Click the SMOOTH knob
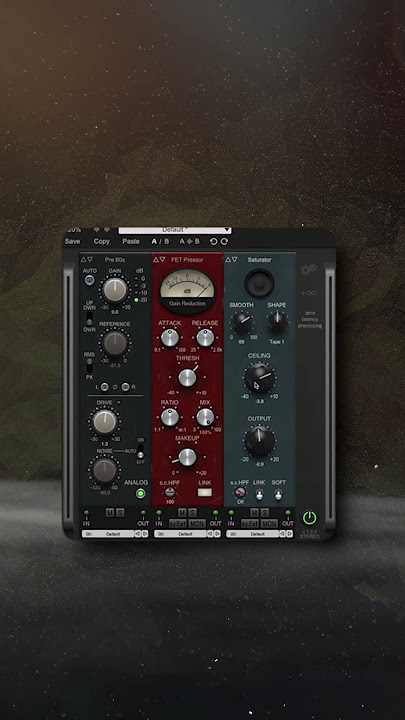405x720 pixels. (x=242, y=322)
